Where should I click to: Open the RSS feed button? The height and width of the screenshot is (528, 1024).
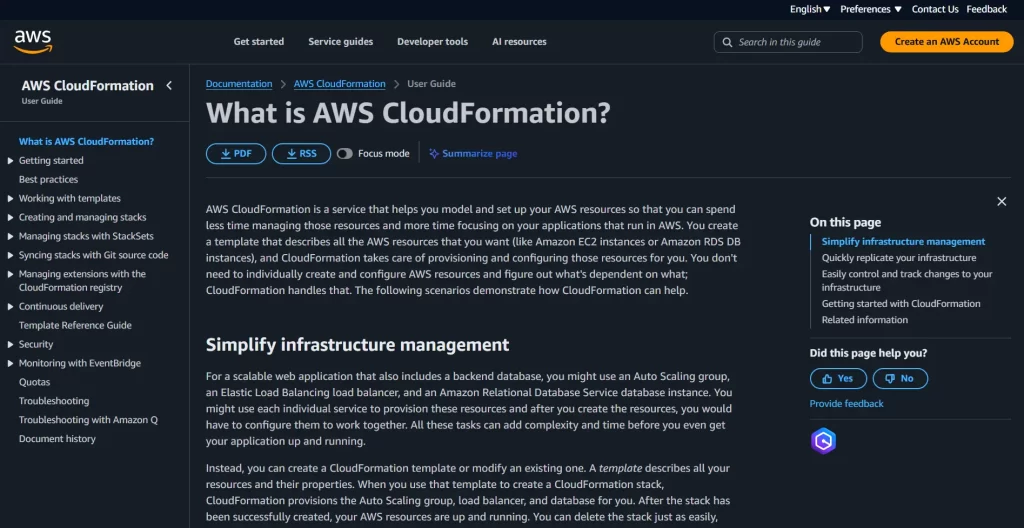301,154
